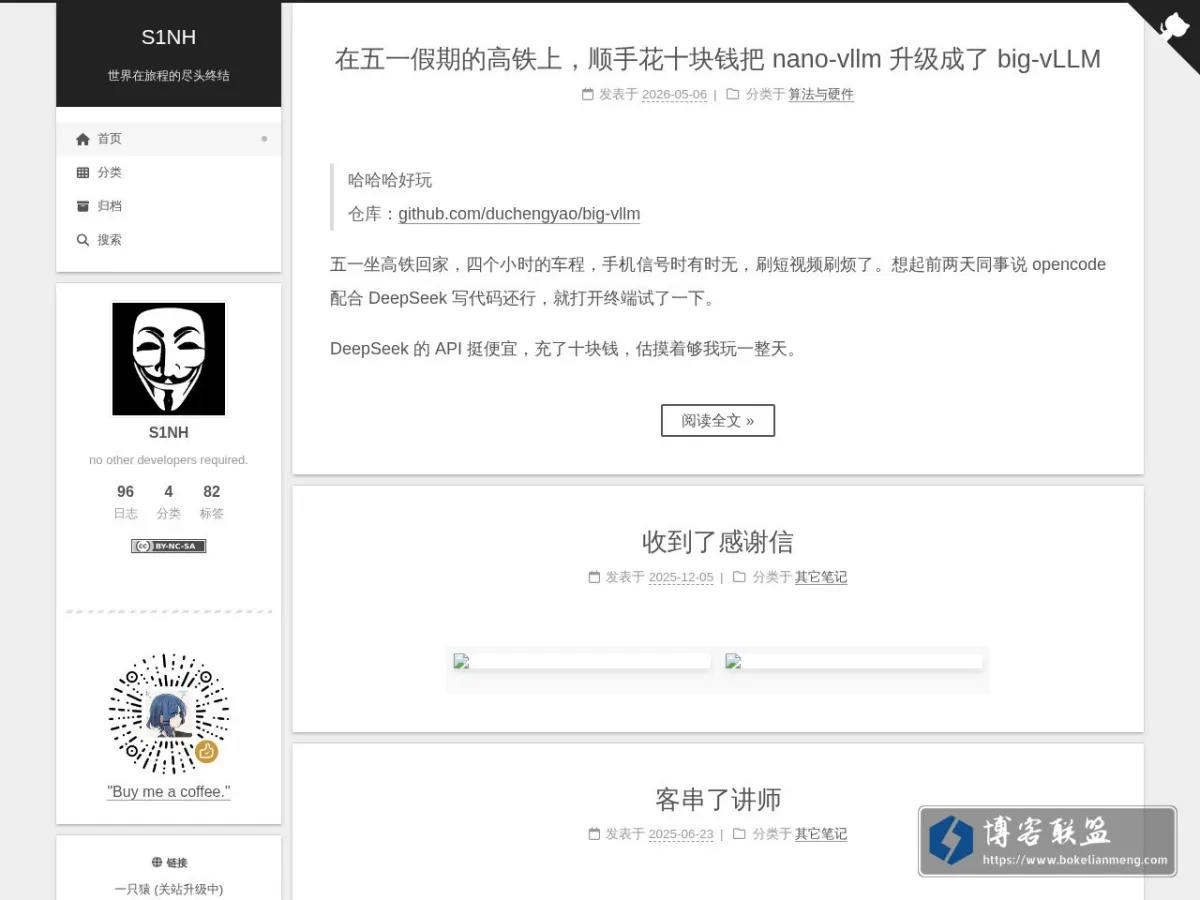Click the grid icon beside 分类
This screenshot has height=900, width=1200.
[83, 173]
